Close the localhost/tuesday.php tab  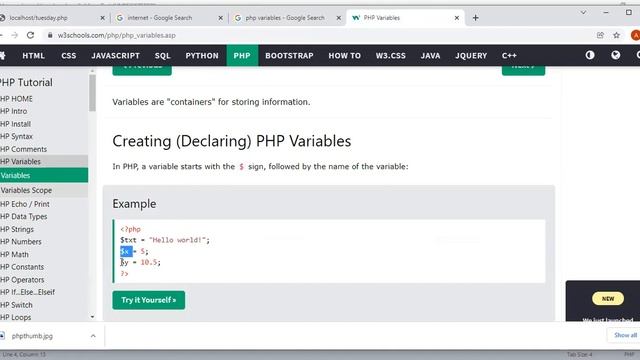click(102, 18)
